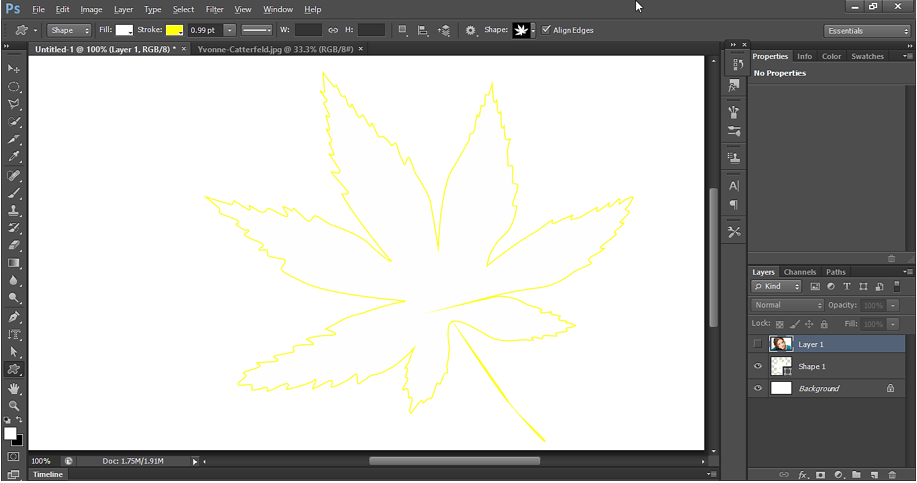Open the Essentials workspace dropdown
This screenshot has height=483, width=917.
coord(867,31)
